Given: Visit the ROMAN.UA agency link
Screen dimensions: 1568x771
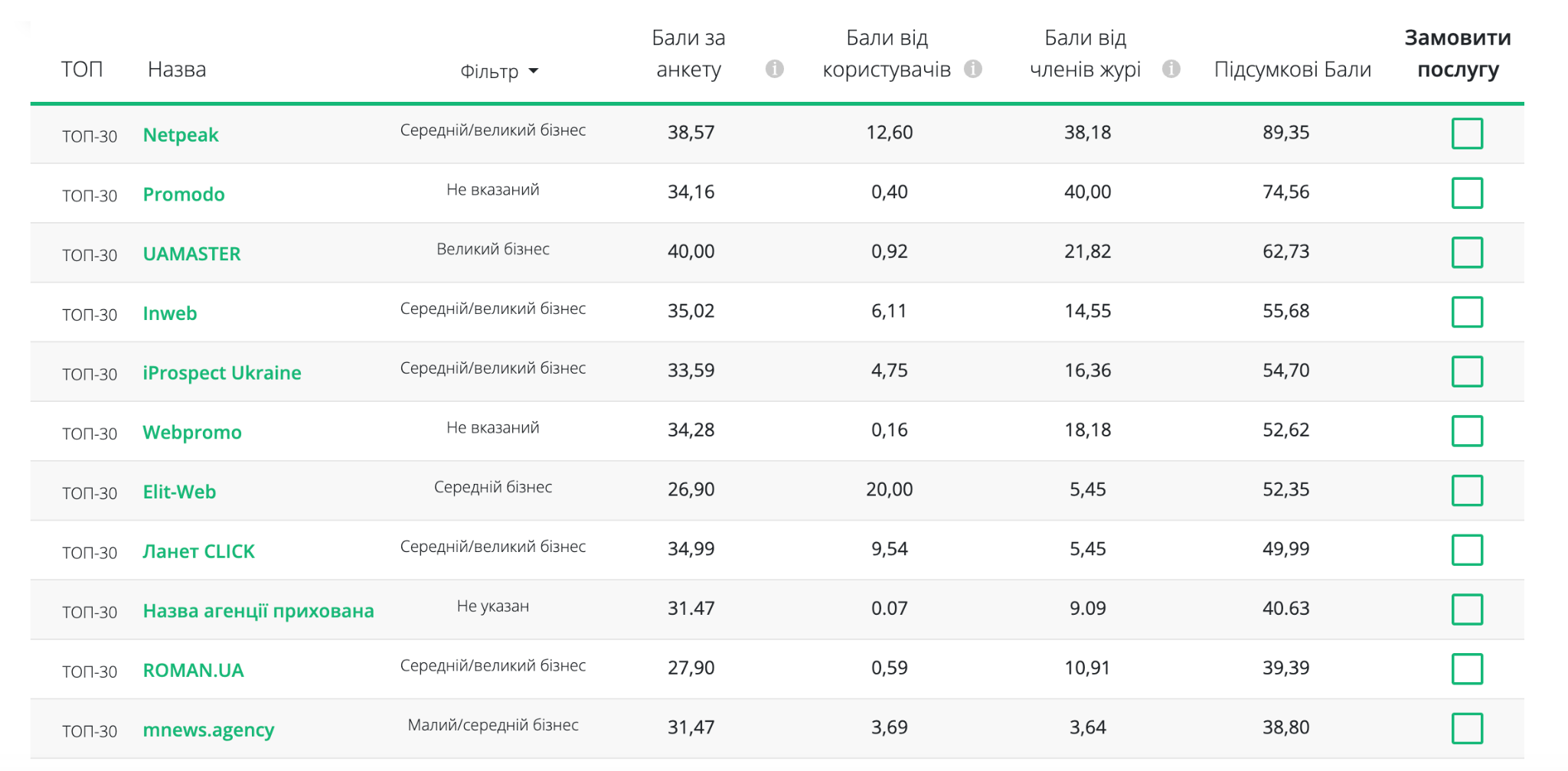Looking at the screenshot, I should tap(193, 671).
